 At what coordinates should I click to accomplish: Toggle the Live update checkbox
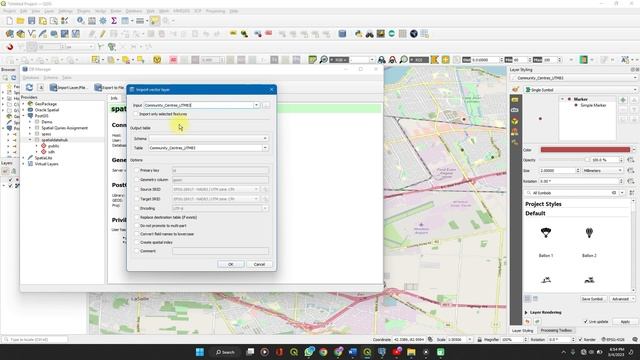pos(586,322)
